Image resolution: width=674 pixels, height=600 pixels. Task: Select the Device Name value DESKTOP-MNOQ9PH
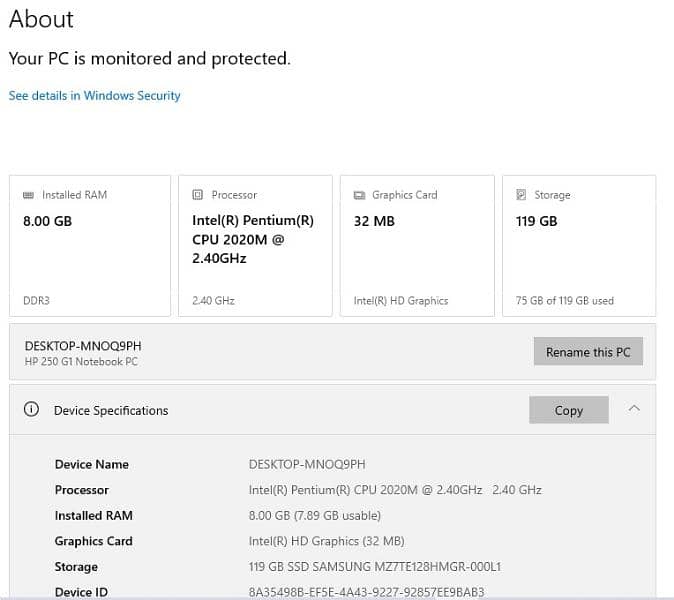(307, 464)
